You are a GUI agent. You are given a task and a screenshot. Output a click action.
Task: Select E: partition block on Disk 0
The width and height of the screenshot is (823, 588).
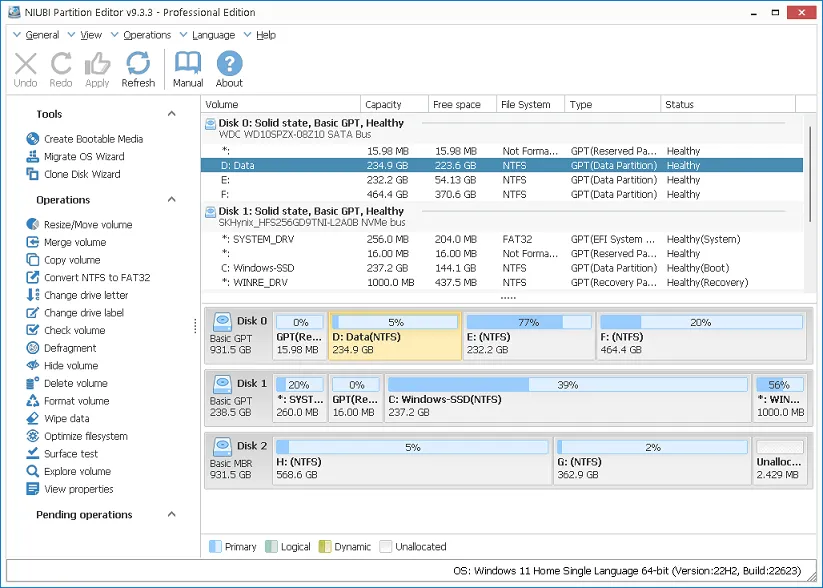point(527,335)
